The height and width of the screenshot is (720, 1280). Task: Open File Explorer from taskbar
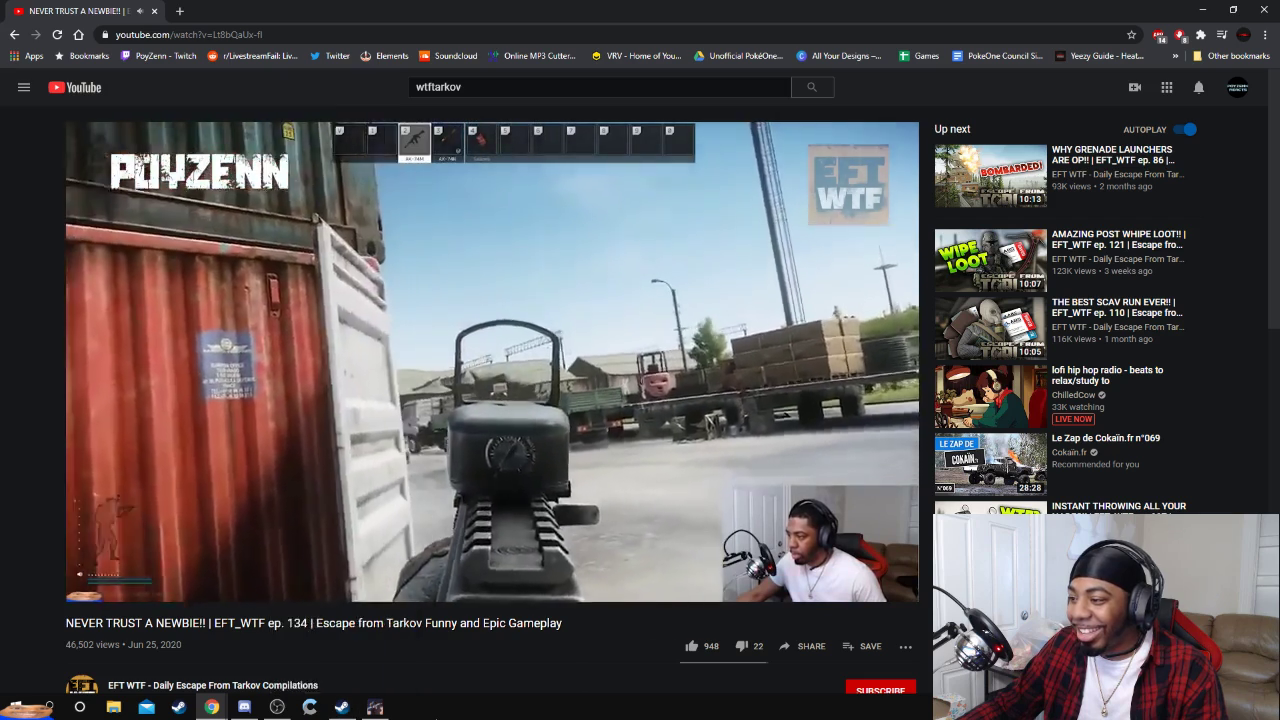point(114,707)
